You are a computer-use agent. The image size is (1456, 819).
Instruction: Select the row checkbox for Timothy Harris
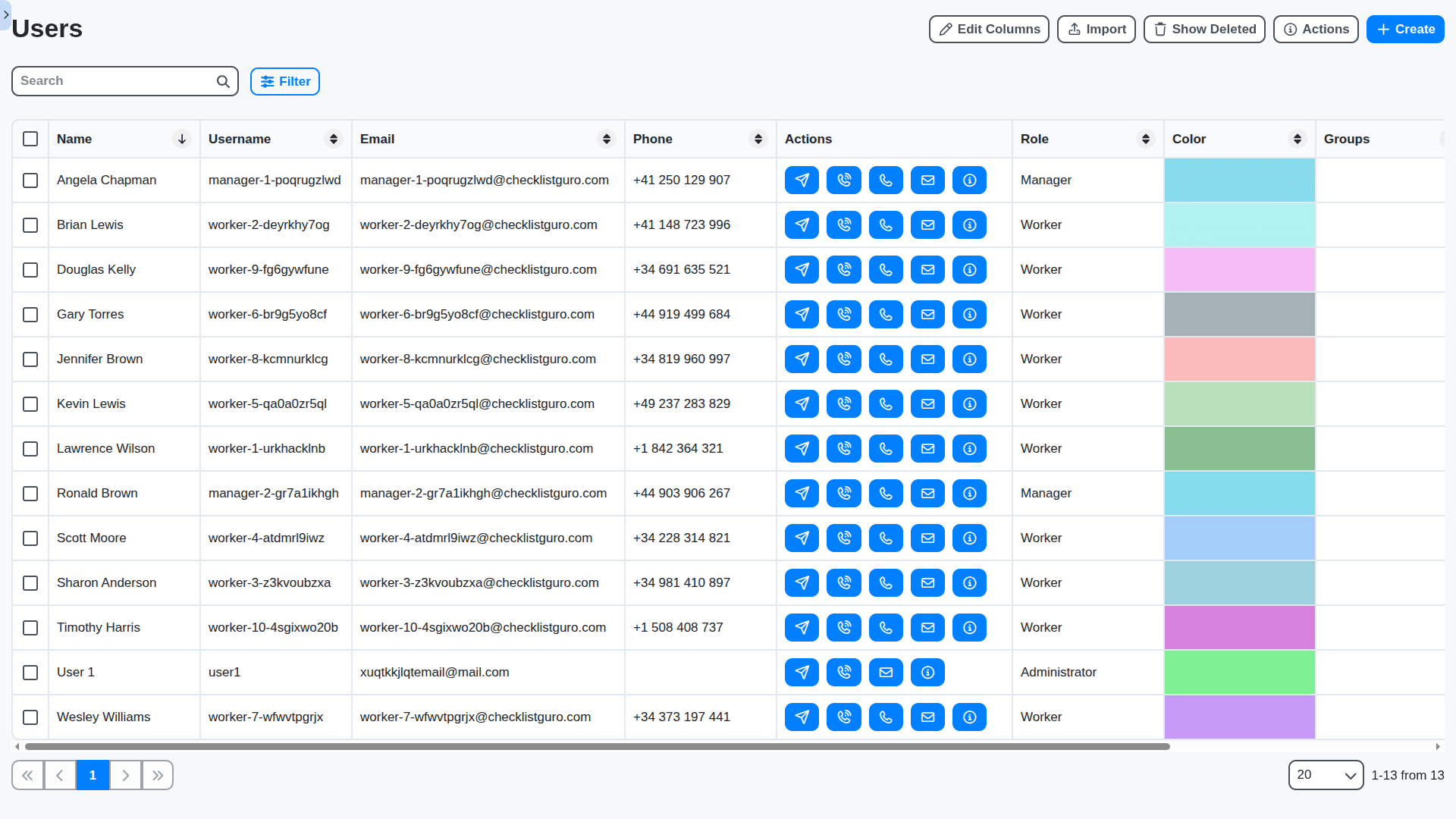(30, 628)
